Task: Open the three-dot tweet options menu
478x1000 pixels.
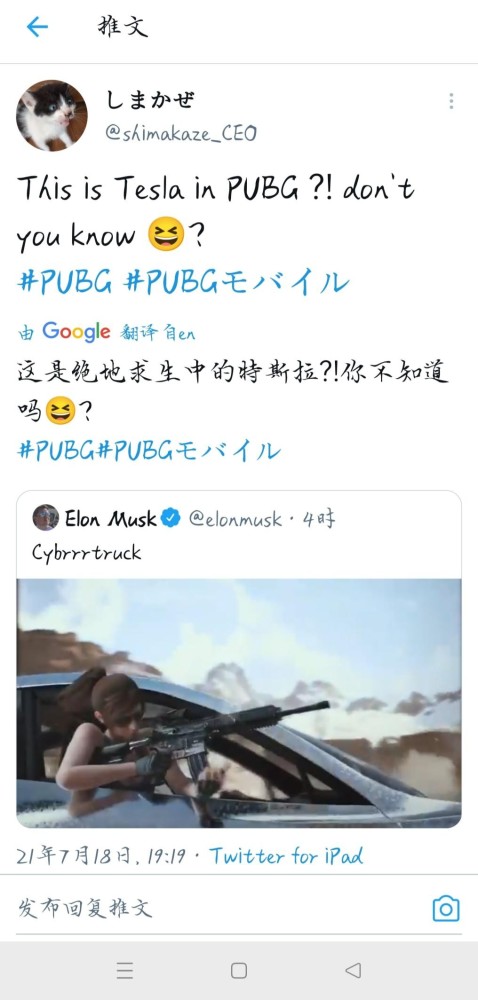Action: click(451, 101)
